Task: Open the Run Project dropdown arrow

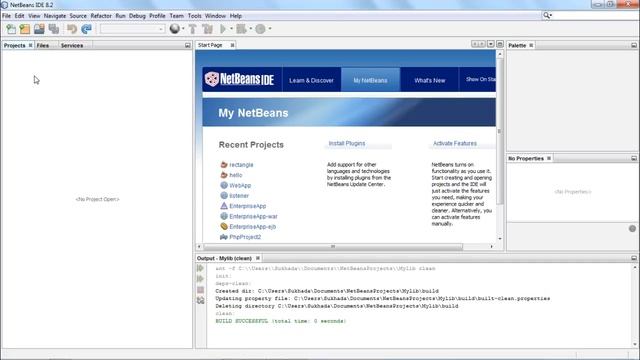Action: [231, 29]
